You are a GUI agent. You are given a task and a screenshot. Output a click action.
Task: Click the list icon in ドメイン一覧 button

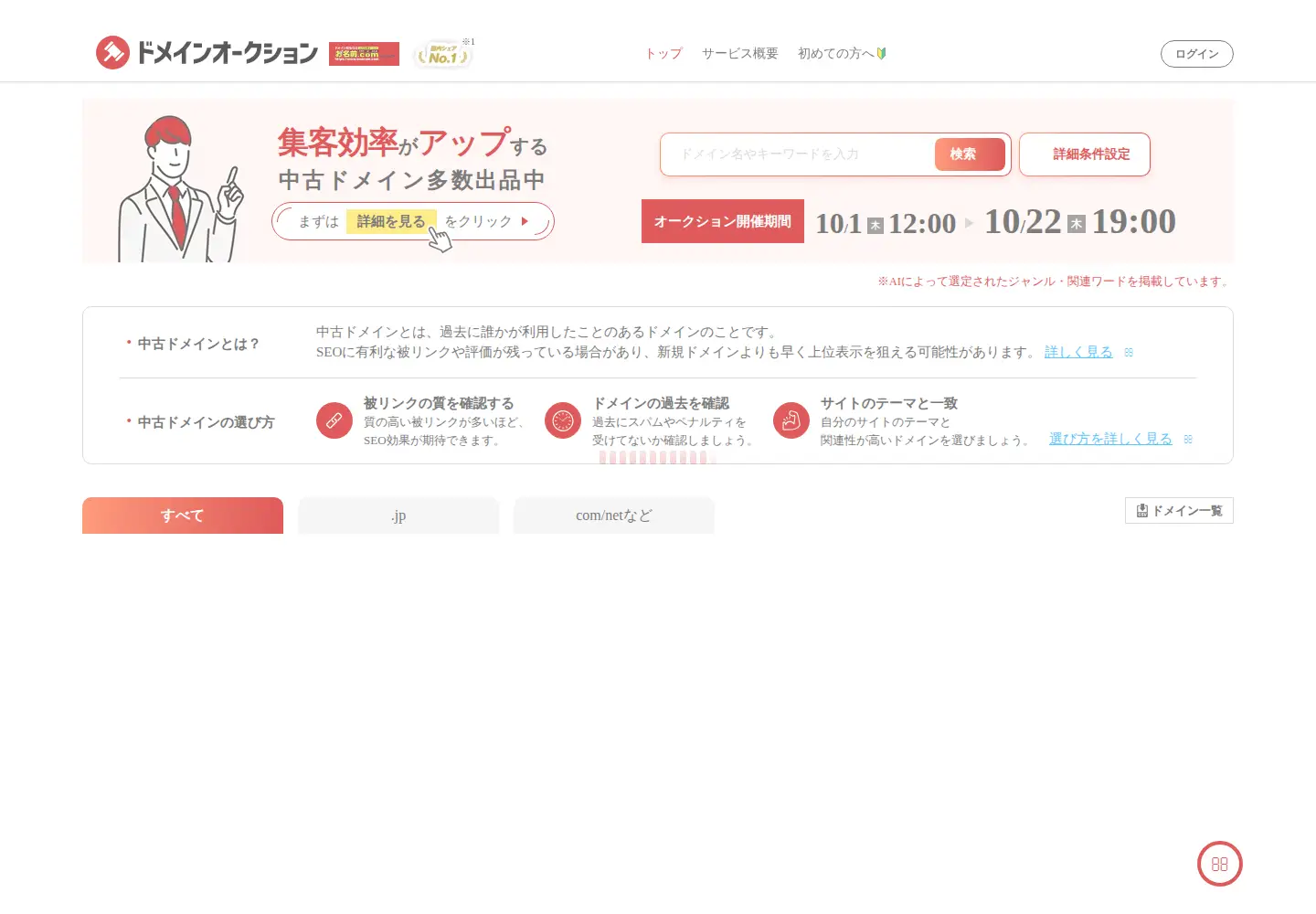(x=1142, y=511)
